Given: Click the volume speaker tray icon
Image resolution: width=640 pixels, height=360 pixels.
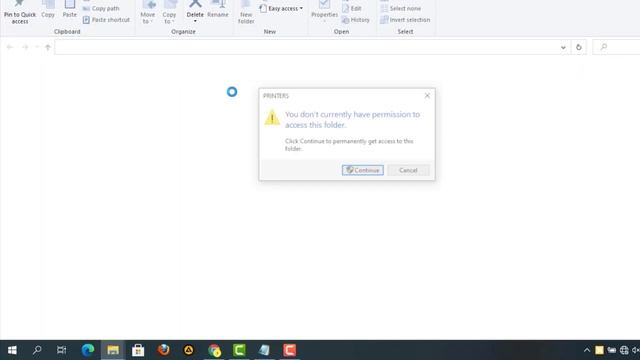Looking at the screenshot, I should [x=636, y=350].
